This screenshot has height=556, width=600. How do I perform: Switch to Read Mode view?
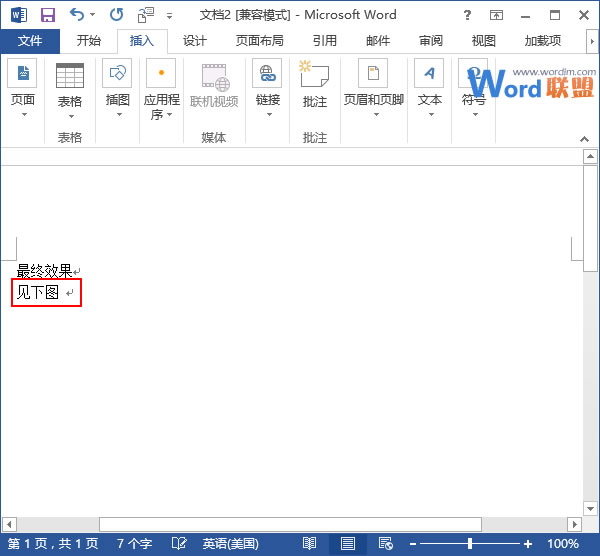(x=309, y=543)
